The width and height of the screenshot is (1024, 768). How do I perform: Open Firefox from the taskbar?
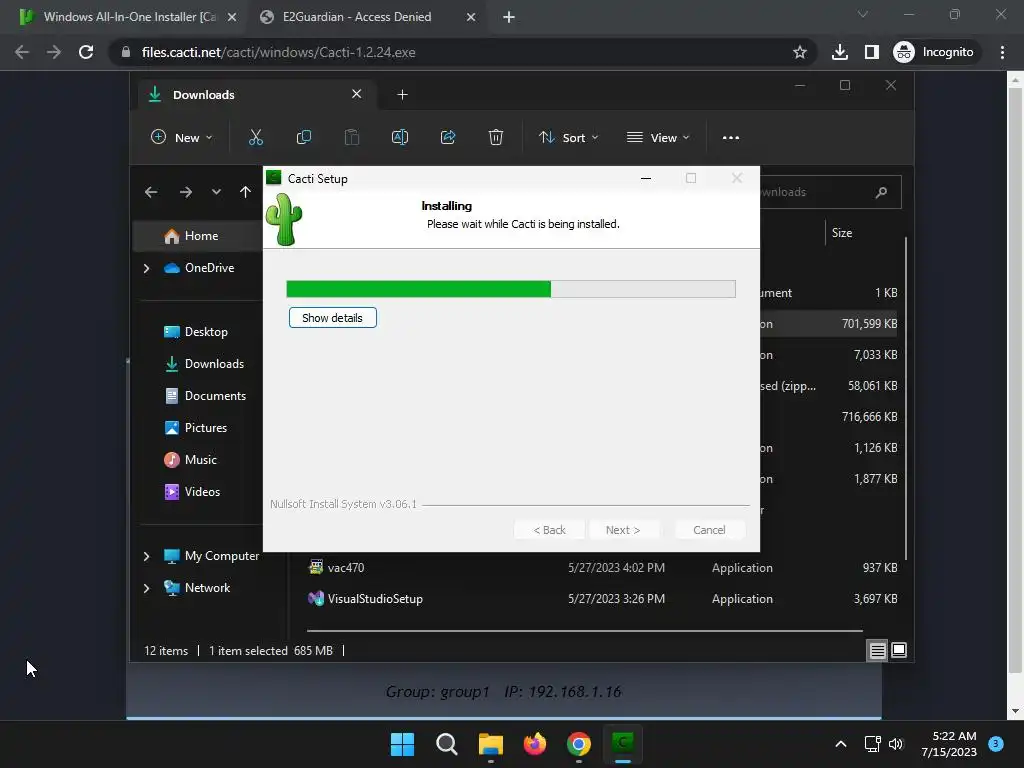tap(535, 744)
